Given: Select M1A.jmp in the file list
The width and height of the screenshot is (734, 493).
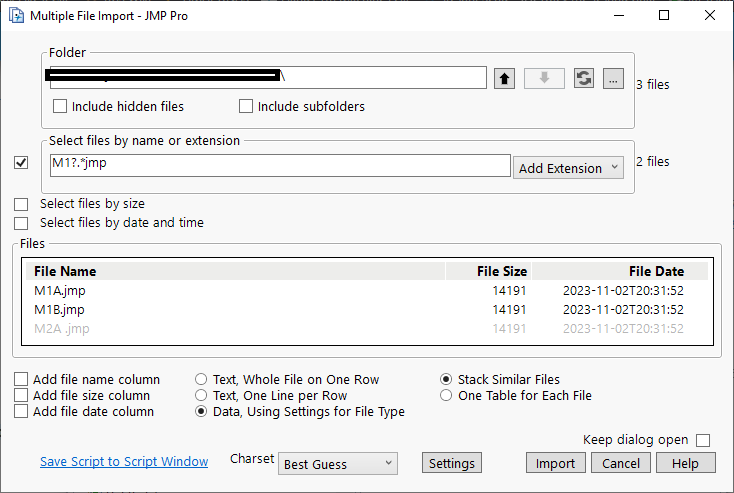Looking at the screenshot, I should click(60, 290).
